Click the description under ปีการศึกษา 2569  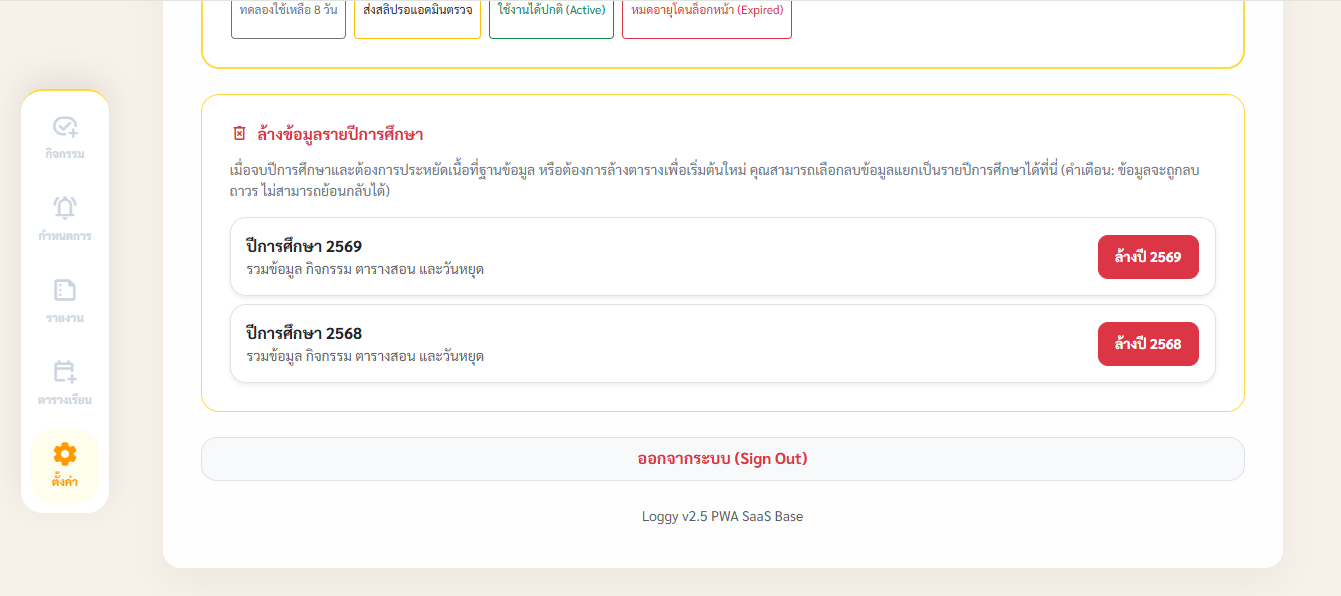click(365, 270)
